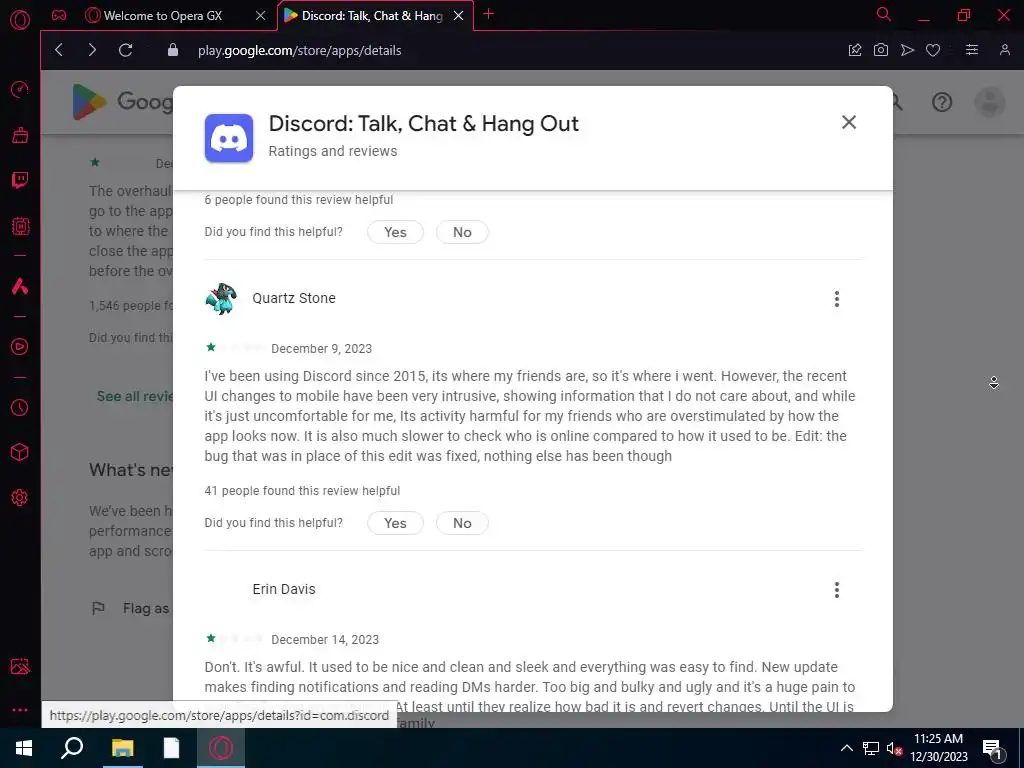This screenshot has height=768, width=1024.
Task: Open the network icon in tray
Action: click(871, 748)
